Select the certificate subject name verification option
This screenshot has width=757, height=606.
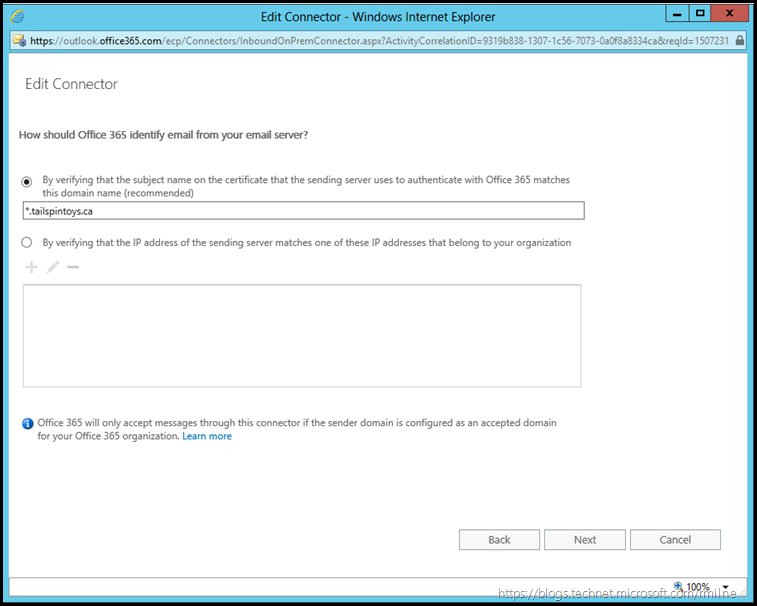point(28,181)
